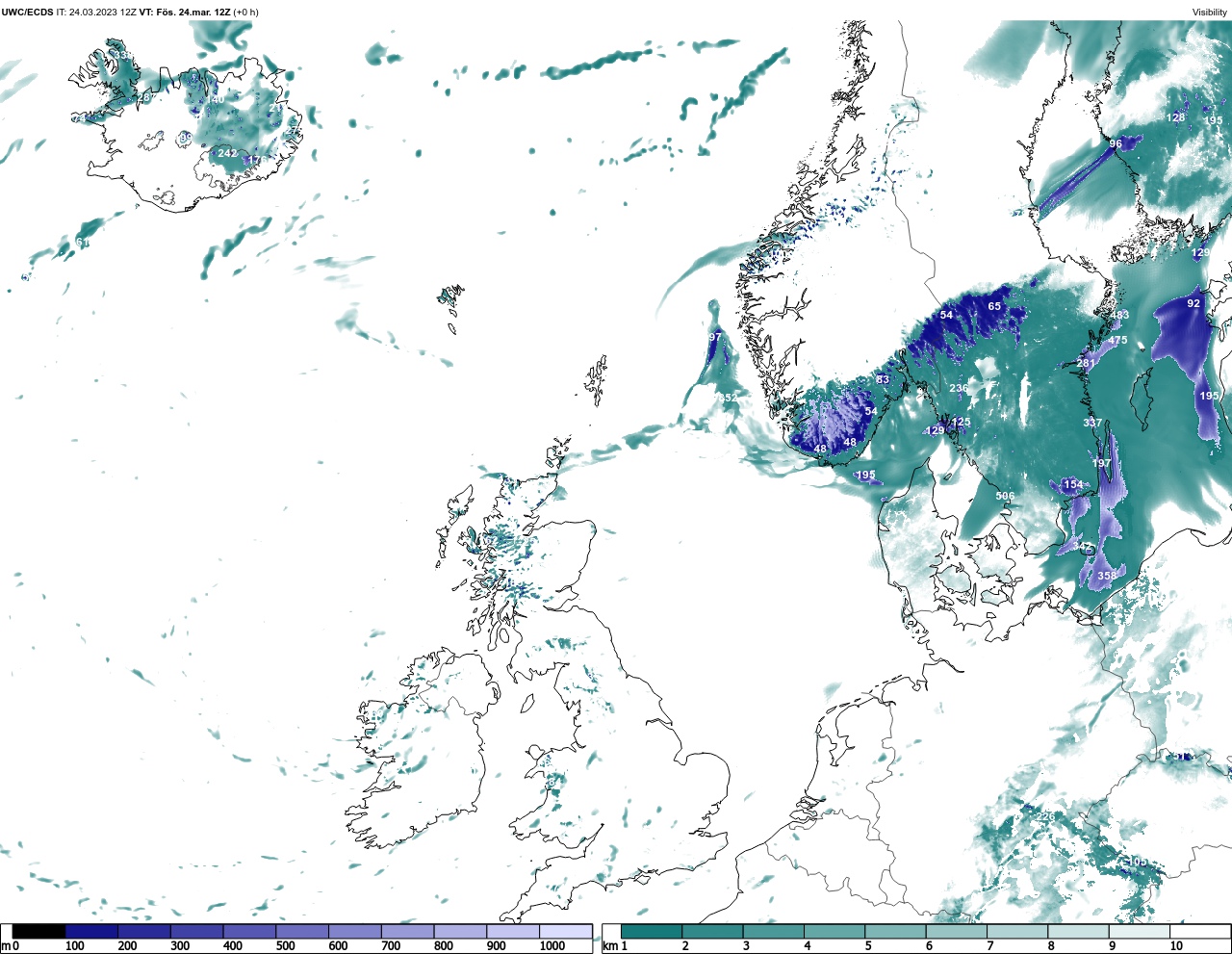Click the visibility value '125' on the map
This screenshot has height=954, width=1232.
pos(961,423)
